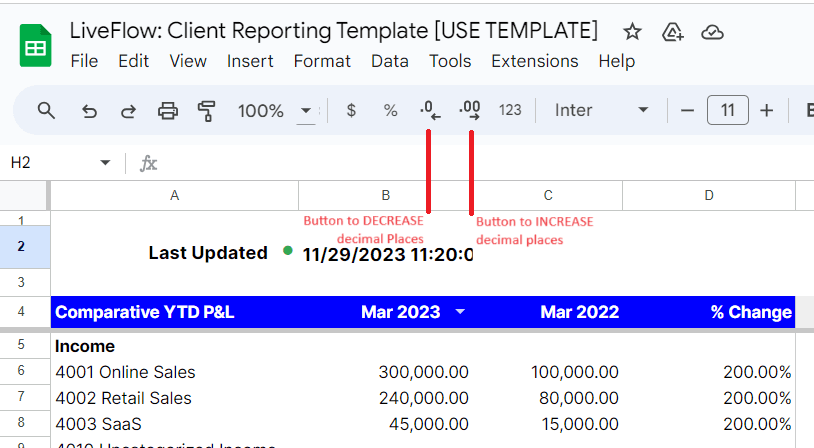Screen dimensions: 814x448
Task: Select the 11/29/2023 timestamp cell
Action: coord(386,247)
